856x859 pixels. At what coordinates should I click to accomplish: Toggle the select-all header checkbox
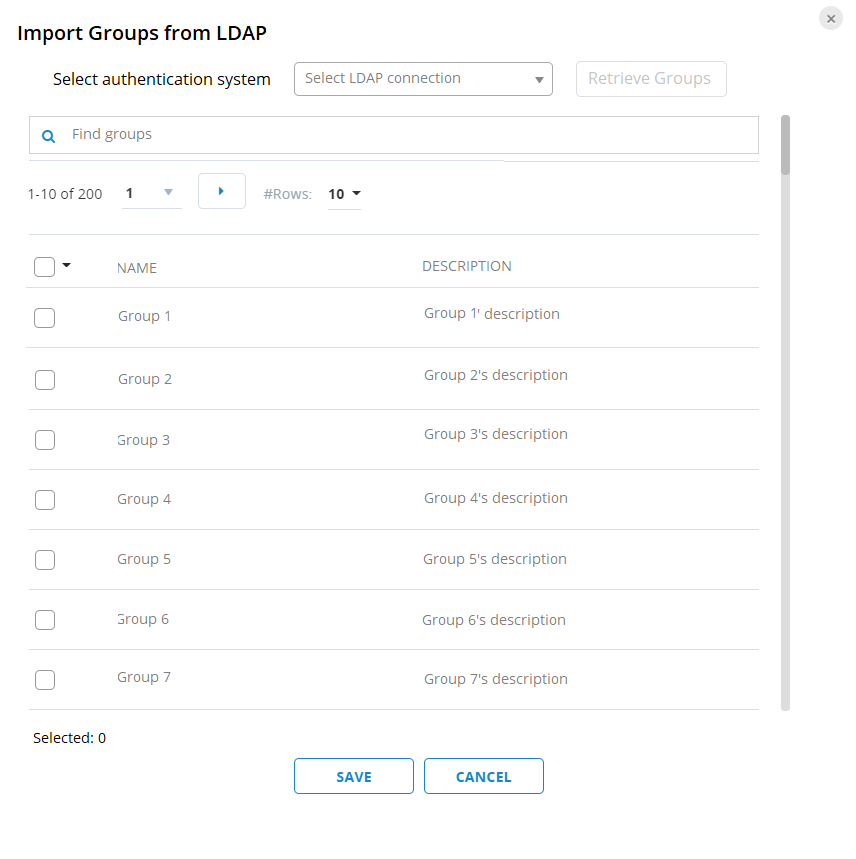tap(44, 267)
